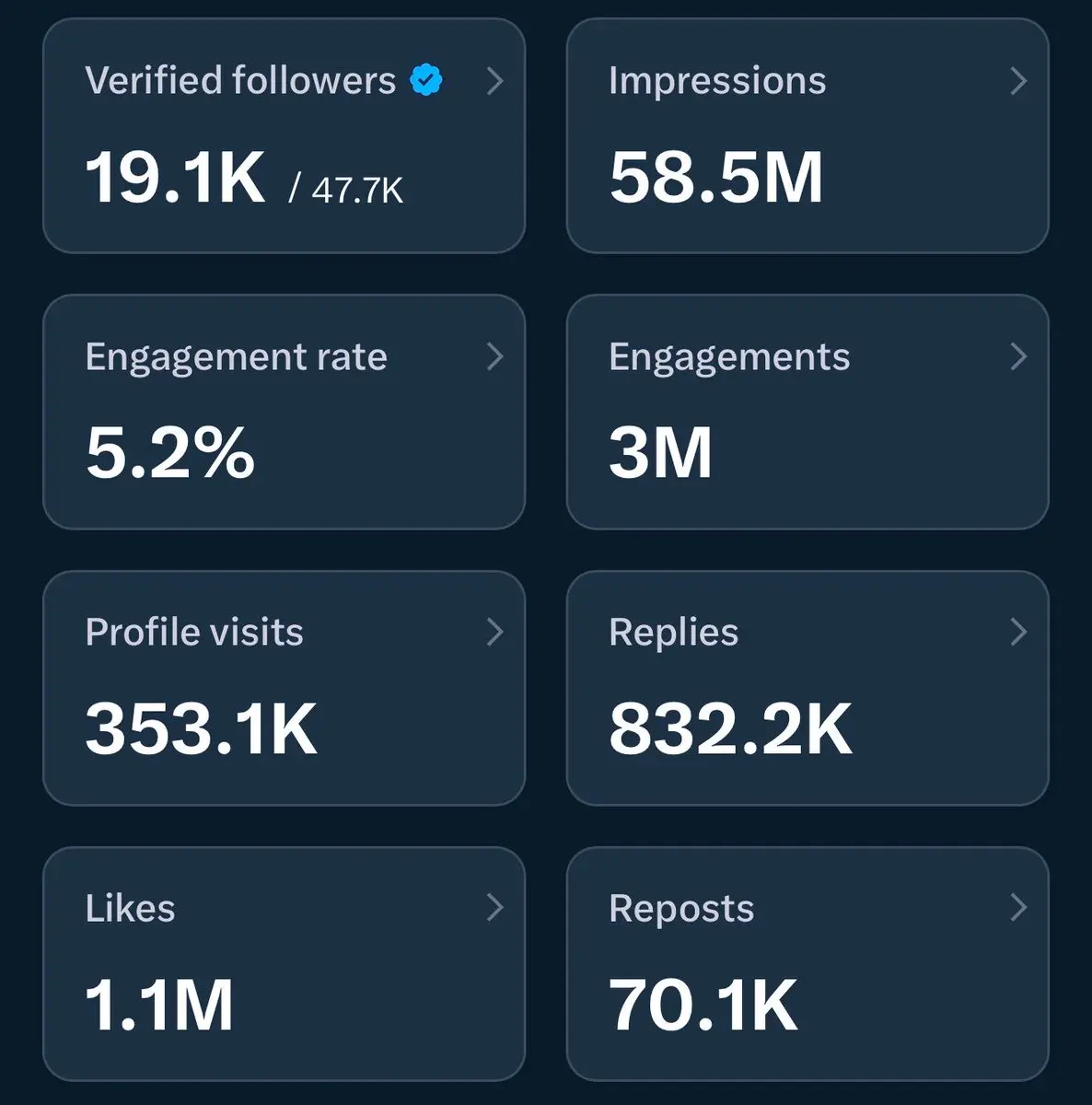
Task: Expand the Engagement rate chevron
Action: click(x=495, y=356)
